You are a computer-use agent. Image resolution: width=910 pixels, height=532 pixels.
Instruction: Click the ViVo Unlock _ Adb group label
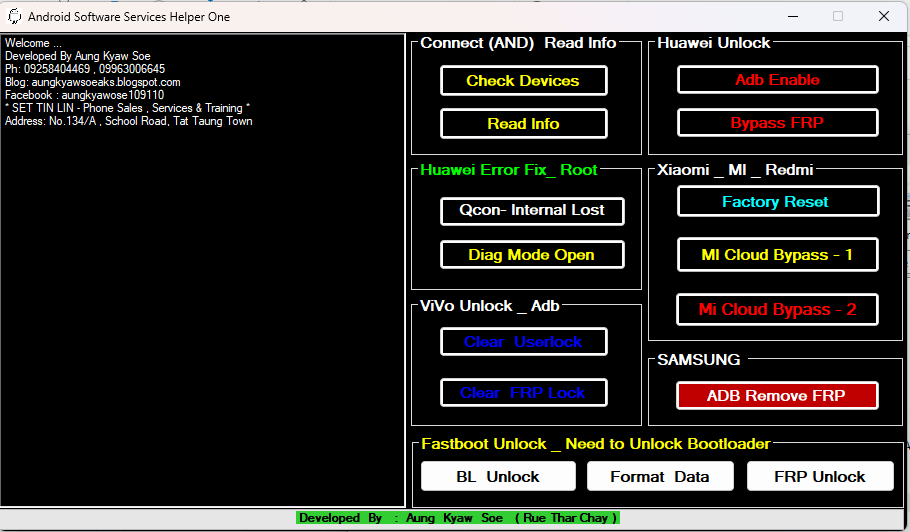click(x=489, y=306)
